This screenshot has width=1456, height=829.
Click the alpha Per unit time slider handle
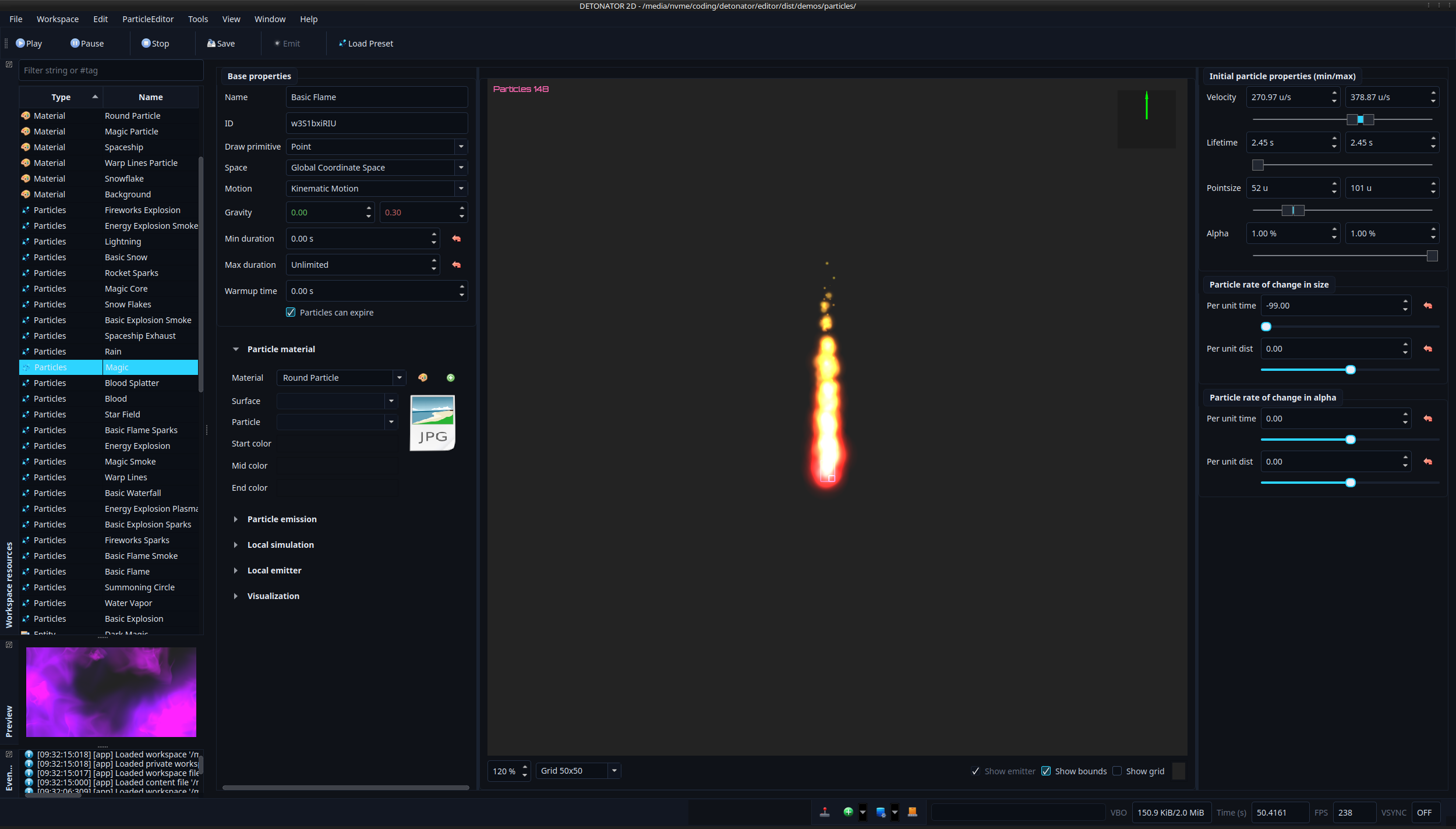point(1351,440)
